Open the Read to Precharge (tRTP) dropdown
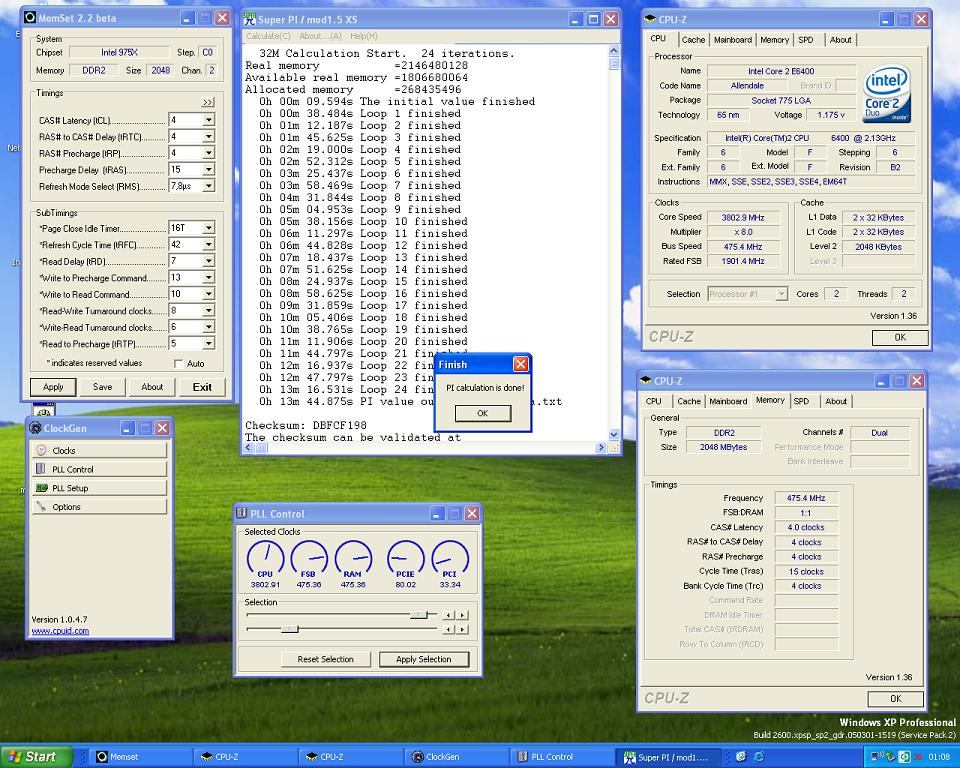 209,344
